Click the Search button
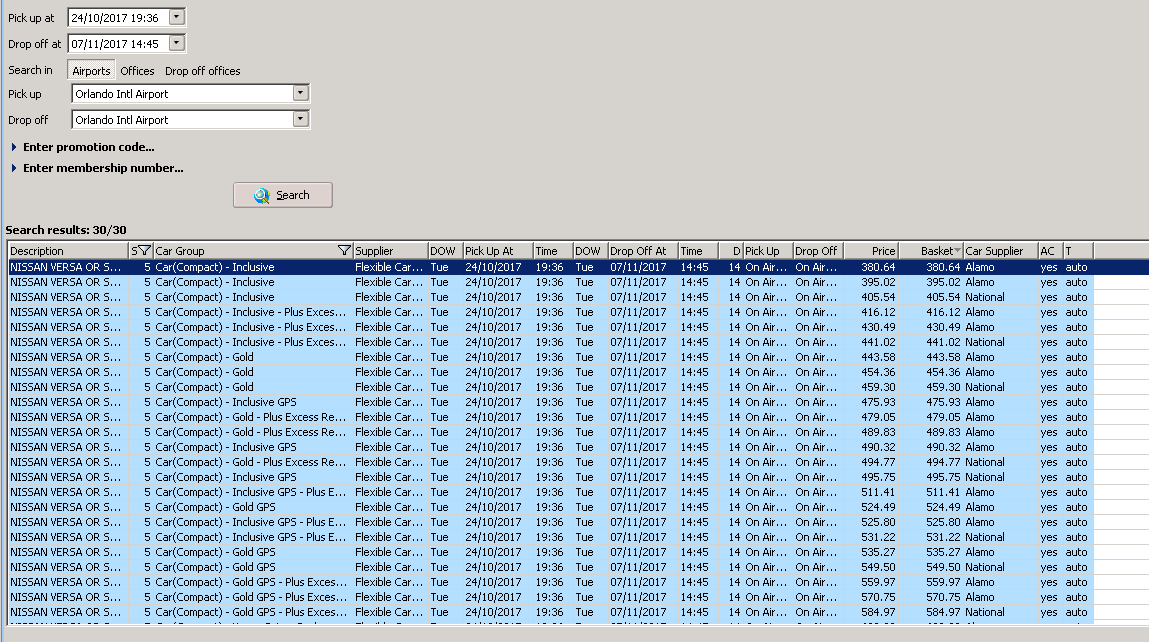Image resolution: width=1149 pixels, height=642 pixels. pos(283,195)
